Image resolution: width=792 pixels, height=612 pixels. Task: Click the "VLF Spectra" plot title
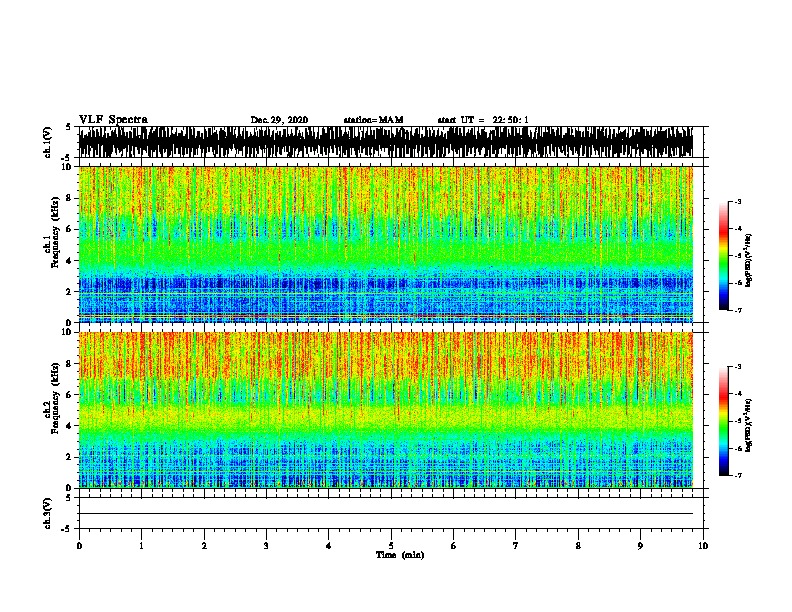click(113, 119)
